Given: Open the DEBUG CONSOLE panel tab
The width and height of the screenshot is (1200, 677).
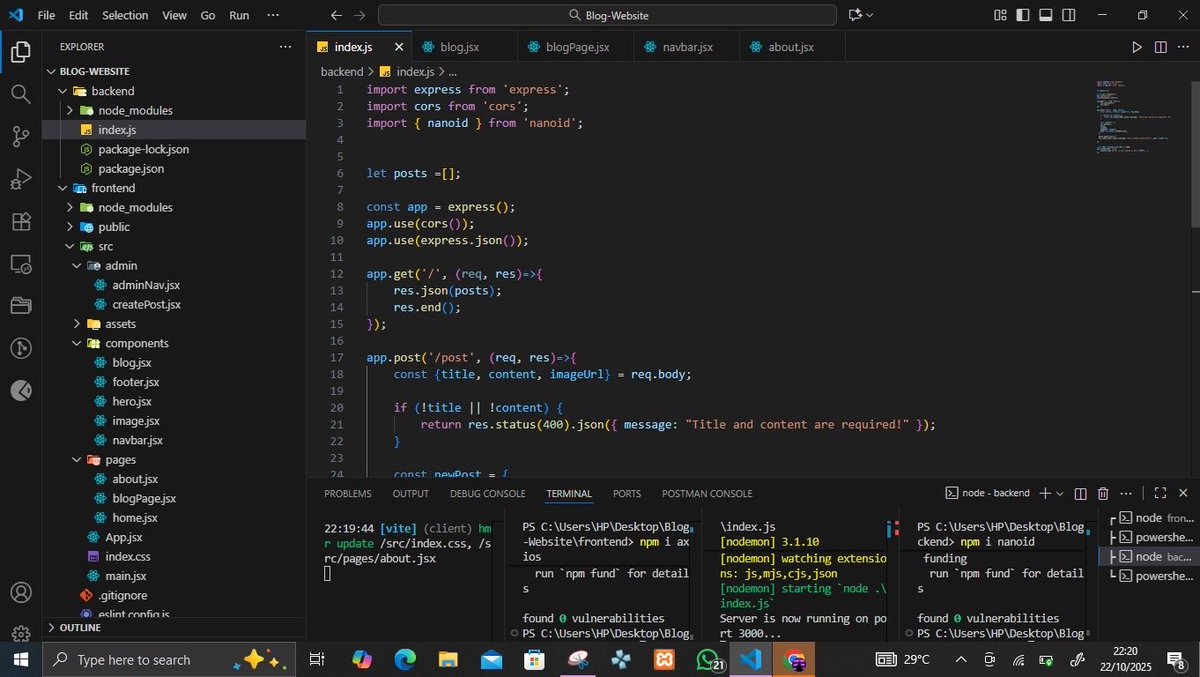Looking at the screenshot, I should 487,493.
